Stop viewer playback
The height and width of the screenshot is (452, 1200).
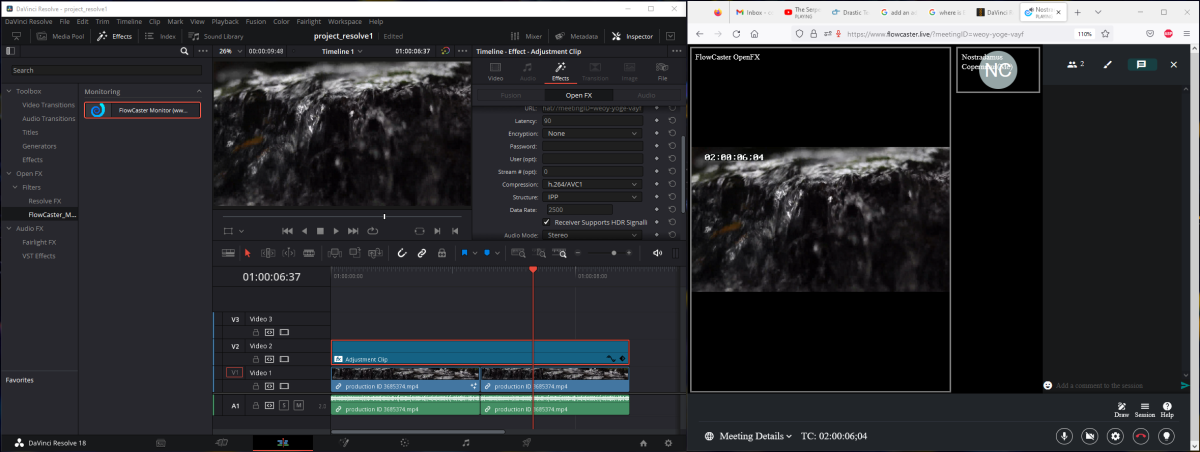pyautogui.click(x=320, y=231)
